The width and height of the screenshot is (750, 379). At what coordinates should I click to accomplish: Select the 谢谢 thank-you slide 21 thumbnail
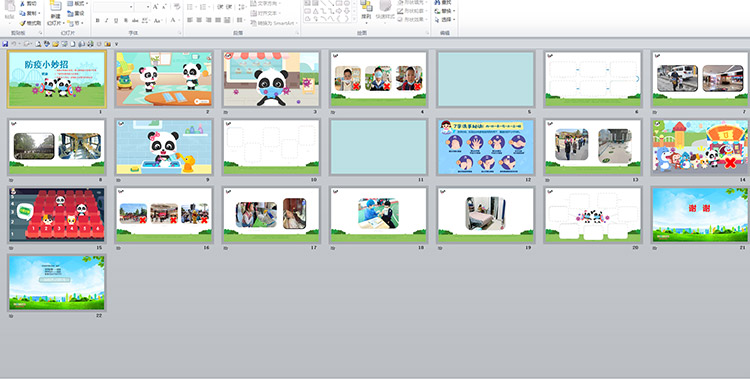pyautogui.click(x=700, y=215)
